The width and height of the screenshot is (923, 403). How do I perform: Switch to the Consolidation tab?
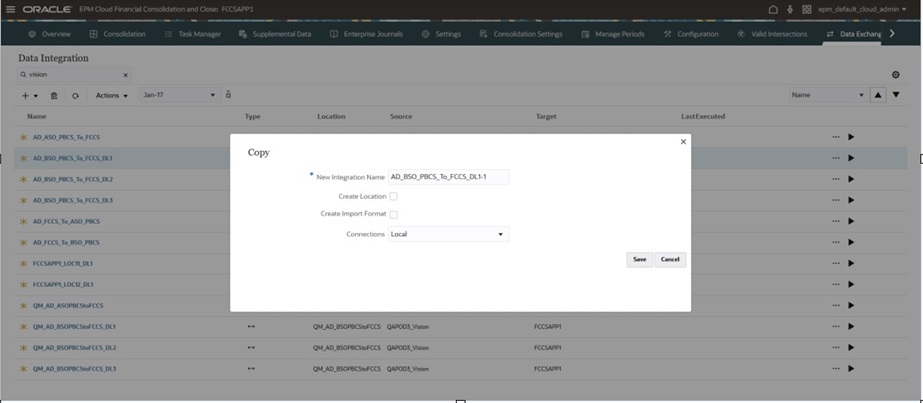click(x=118, y=34)
